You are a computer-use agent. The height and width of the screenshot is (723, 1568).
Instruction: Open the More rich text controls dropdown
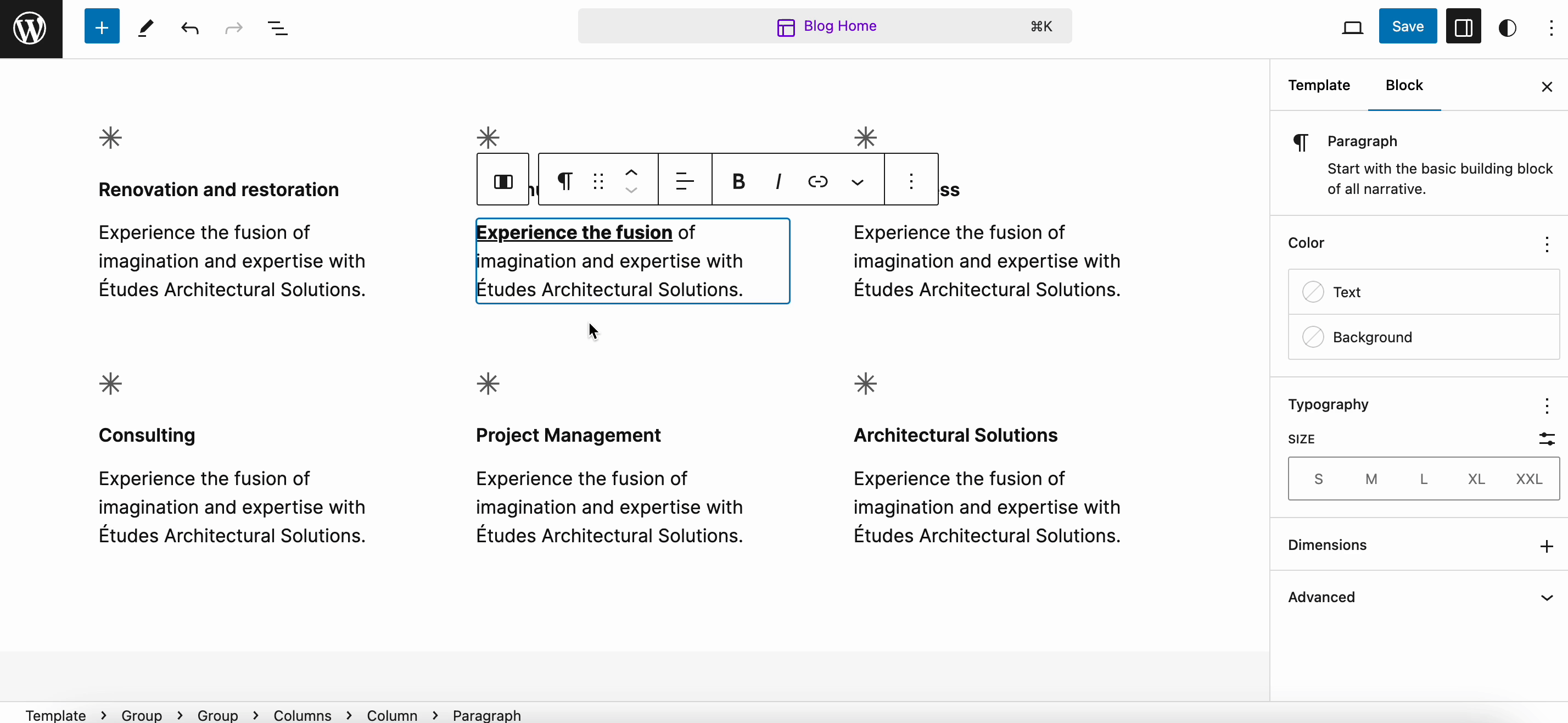[857, 181]
